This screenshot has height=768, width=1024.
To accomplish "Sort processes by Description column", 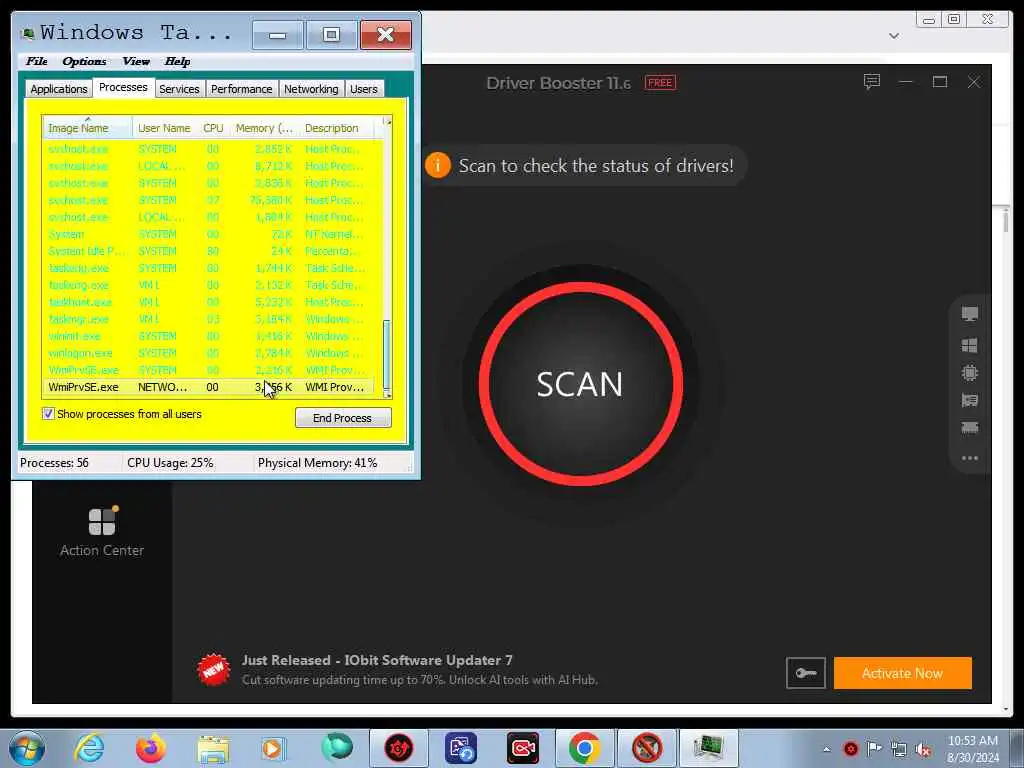I will click(338, 128).
